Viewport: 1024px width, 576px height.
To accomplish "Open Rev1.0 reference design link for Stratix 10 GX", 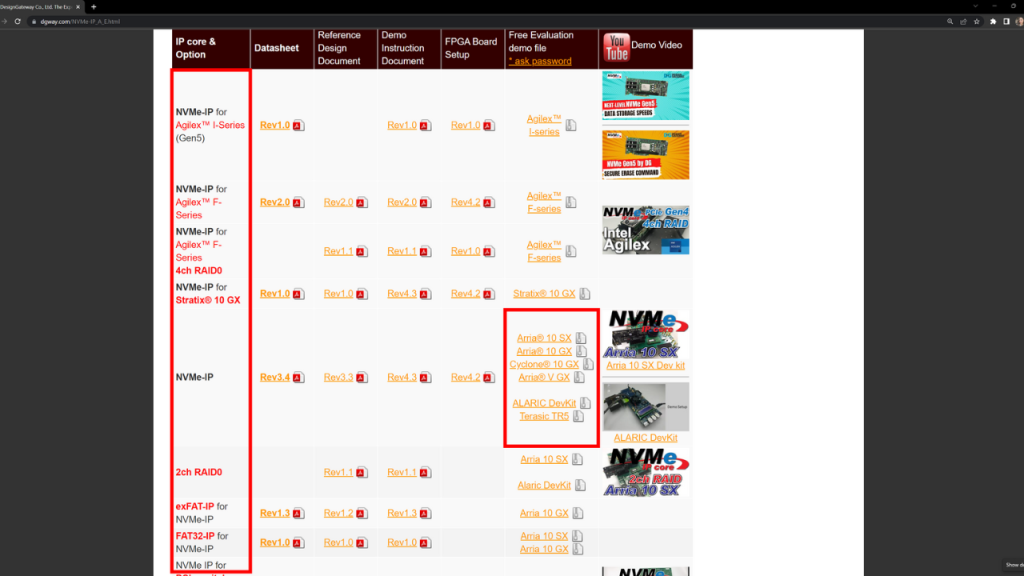I will (x=338, y=294).
